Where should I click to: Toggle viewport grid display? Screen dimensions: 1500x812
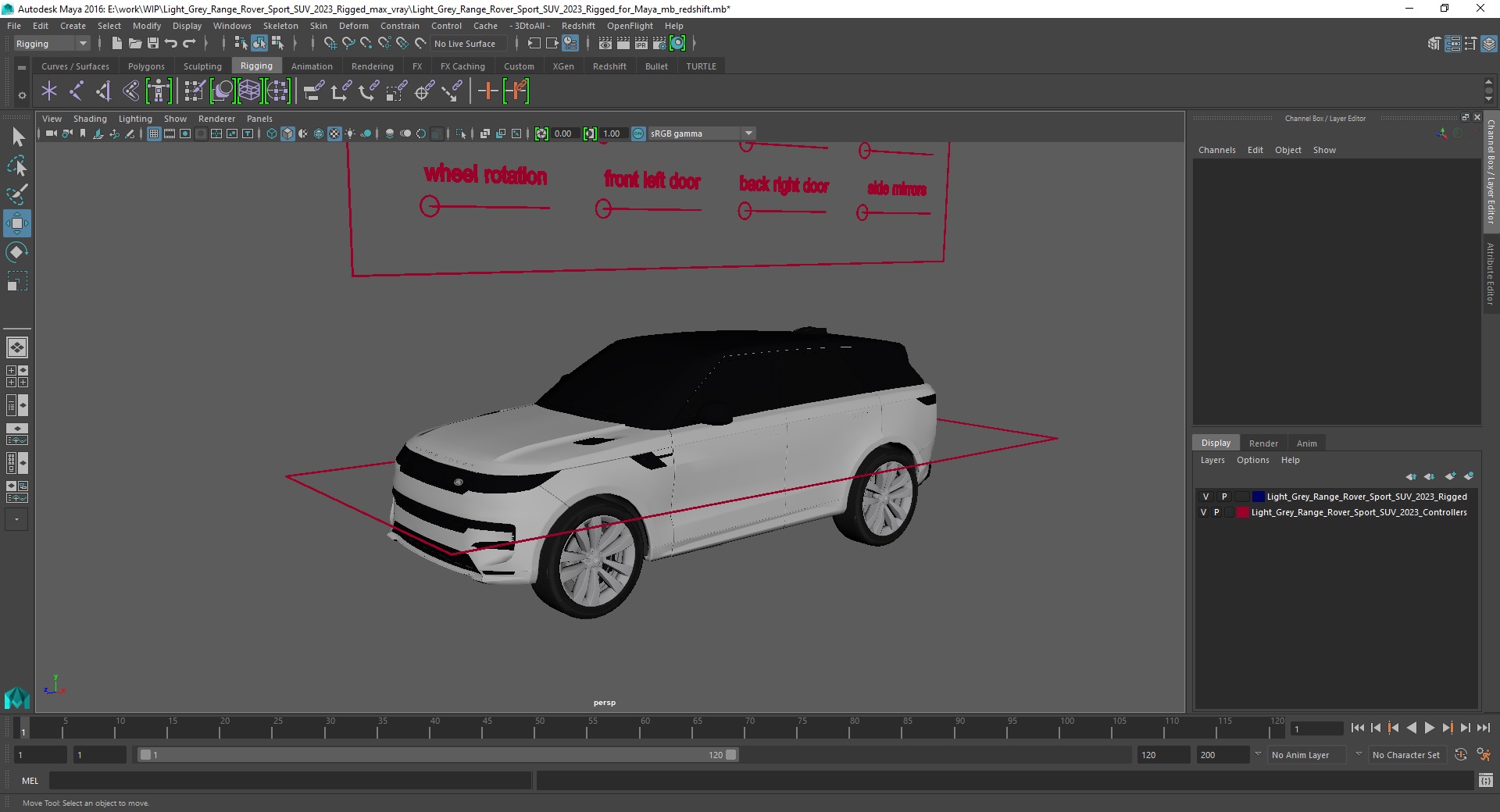(154, 134)
